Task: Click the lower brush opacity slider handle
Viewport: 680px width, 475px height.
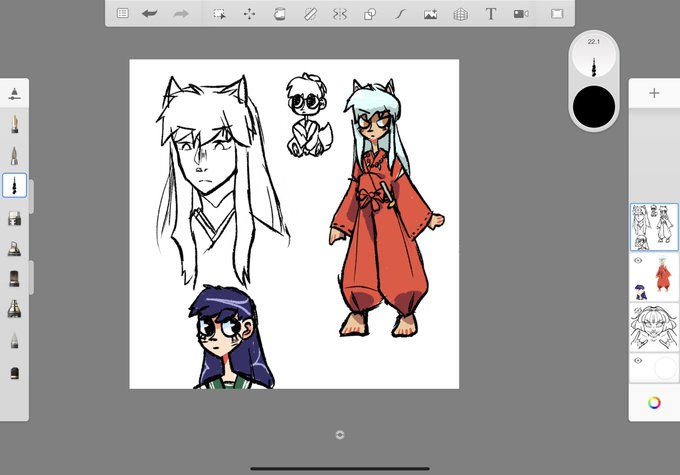Action: point(32,277)
